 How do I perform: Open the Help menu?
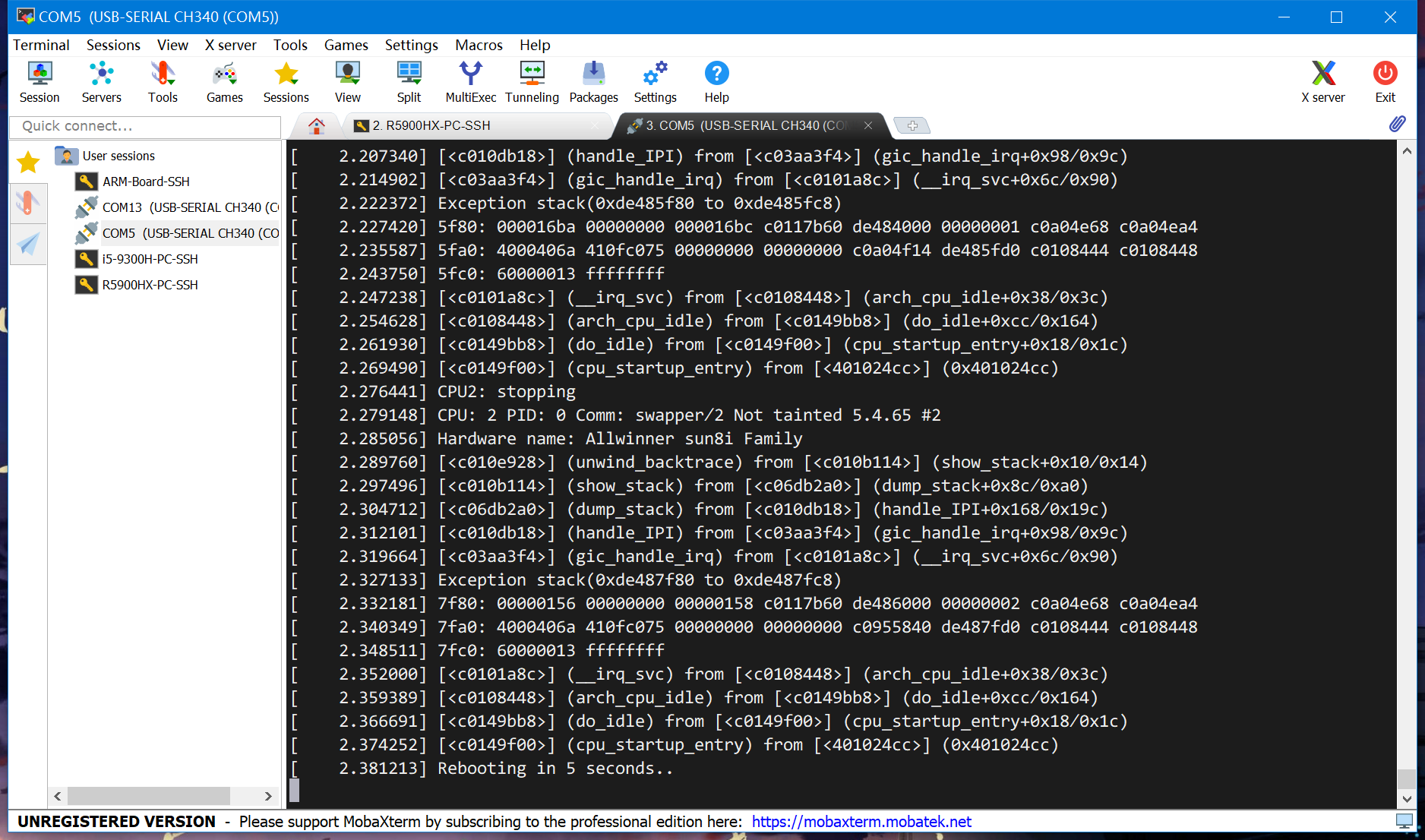(x=535, y=45)
